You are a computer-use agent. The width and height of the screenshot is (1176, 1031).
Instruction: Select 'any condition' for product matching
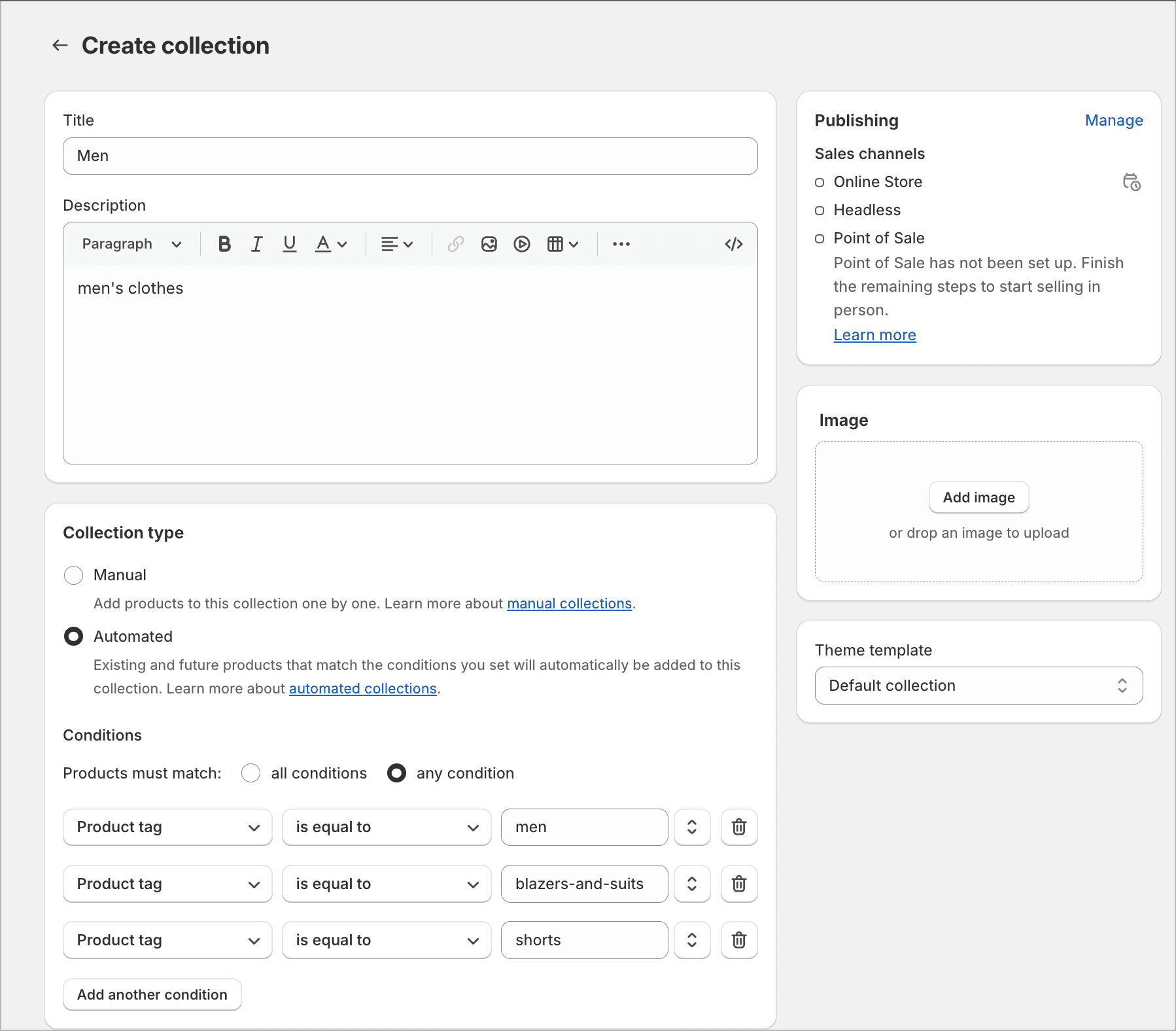click(x=397, y=773)
